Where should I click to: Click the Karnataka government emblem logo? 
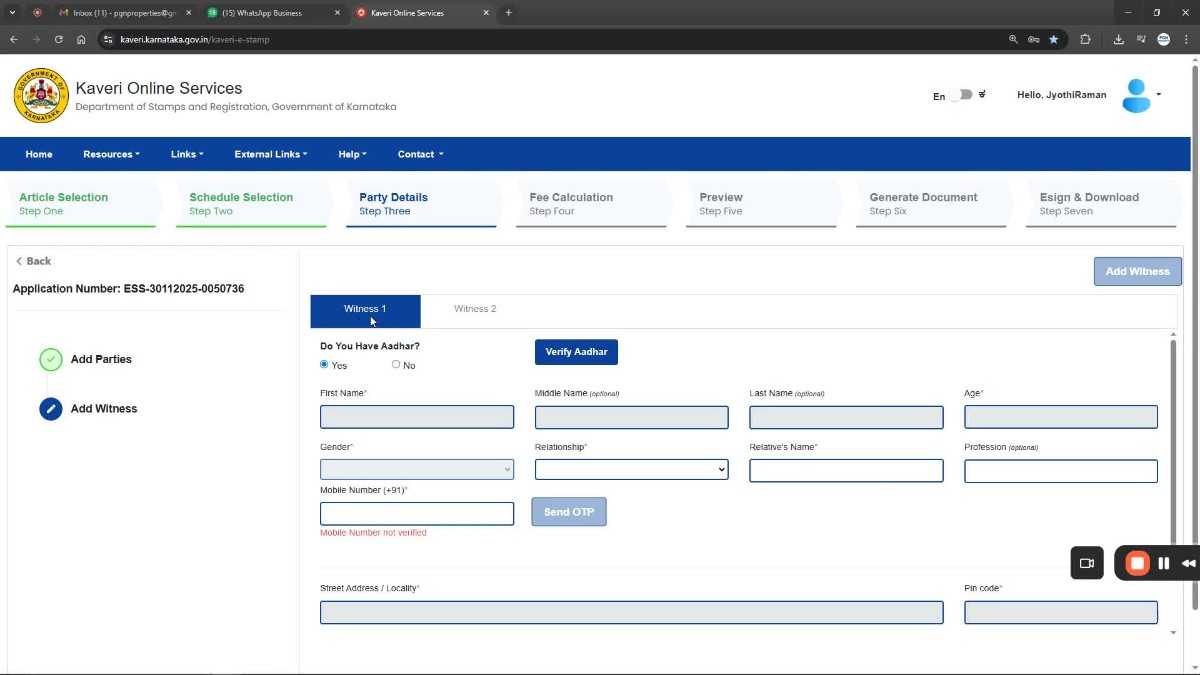tap(41, 95)
